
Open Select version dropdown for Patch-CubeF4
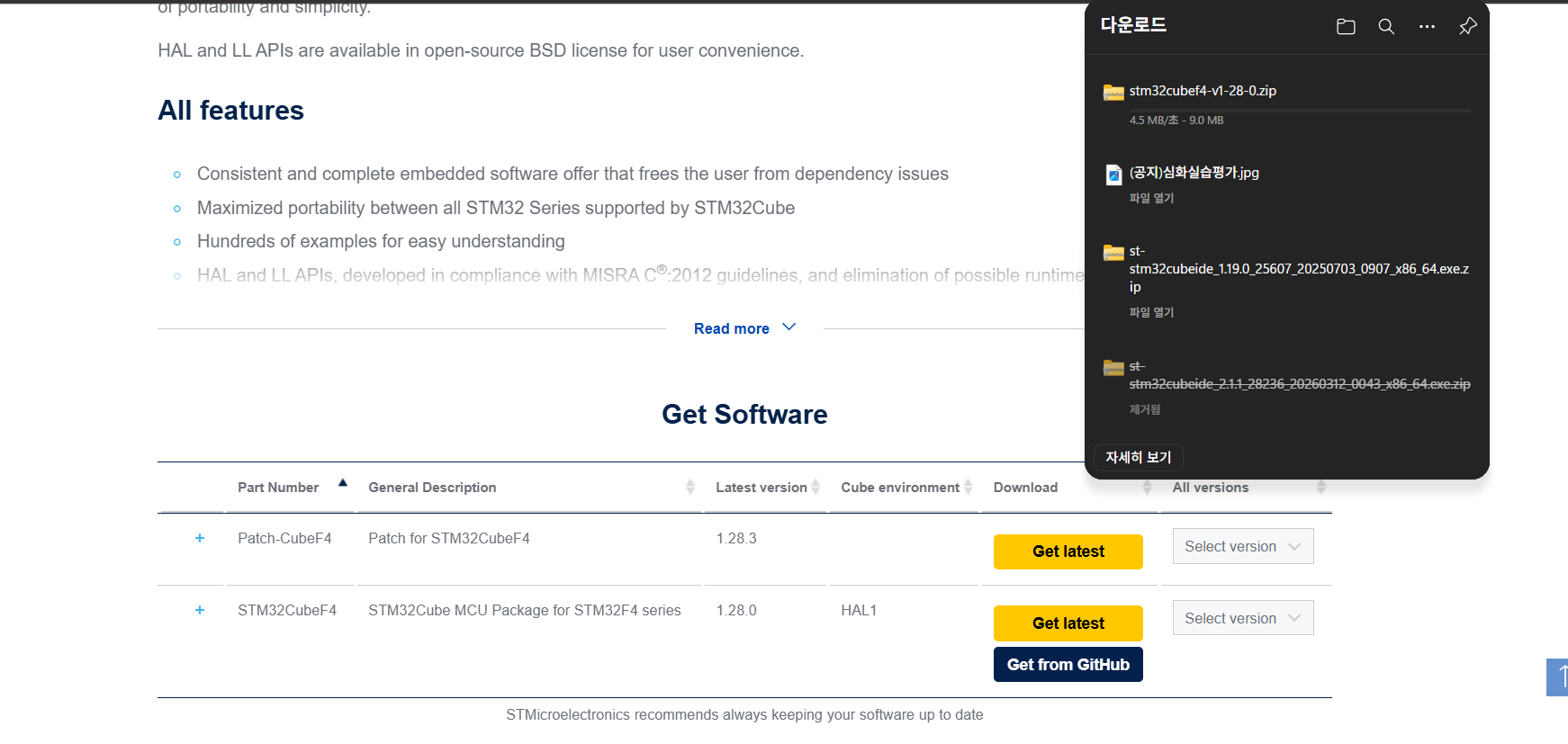(x=1243, y=546)
